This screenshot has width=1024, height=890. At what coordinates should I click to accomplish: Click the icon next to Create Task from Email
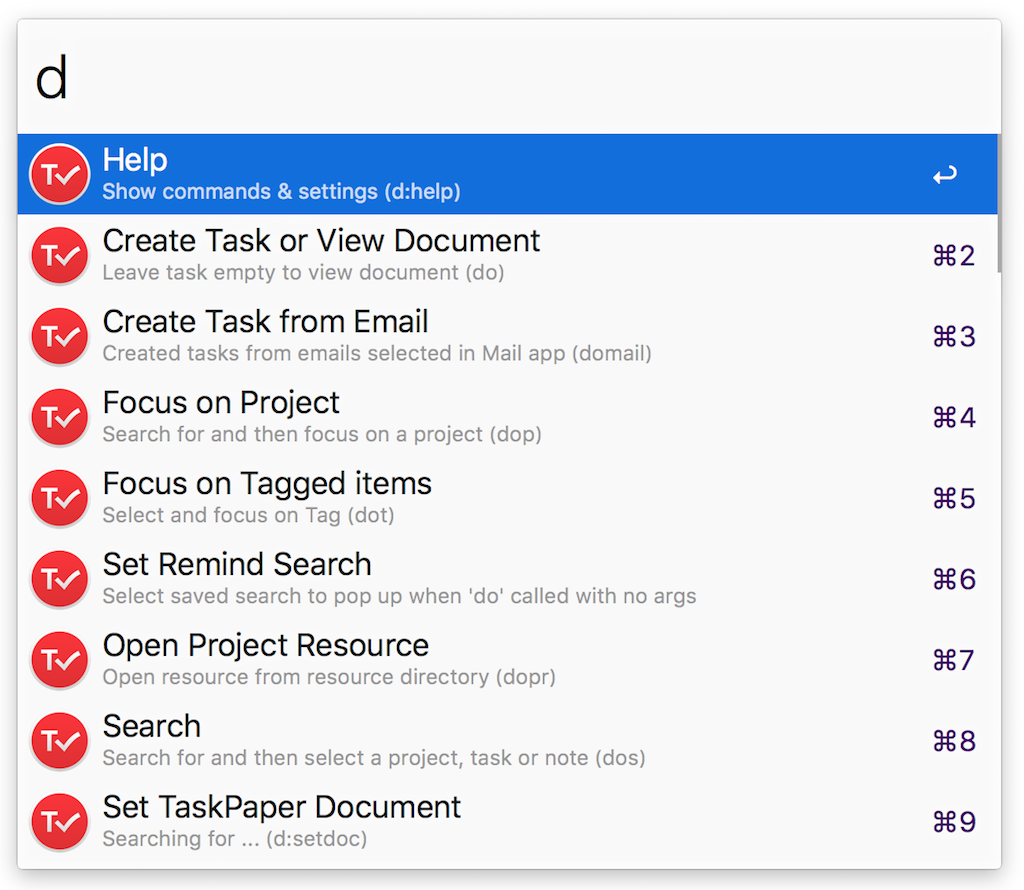click(x=60, y=337)
